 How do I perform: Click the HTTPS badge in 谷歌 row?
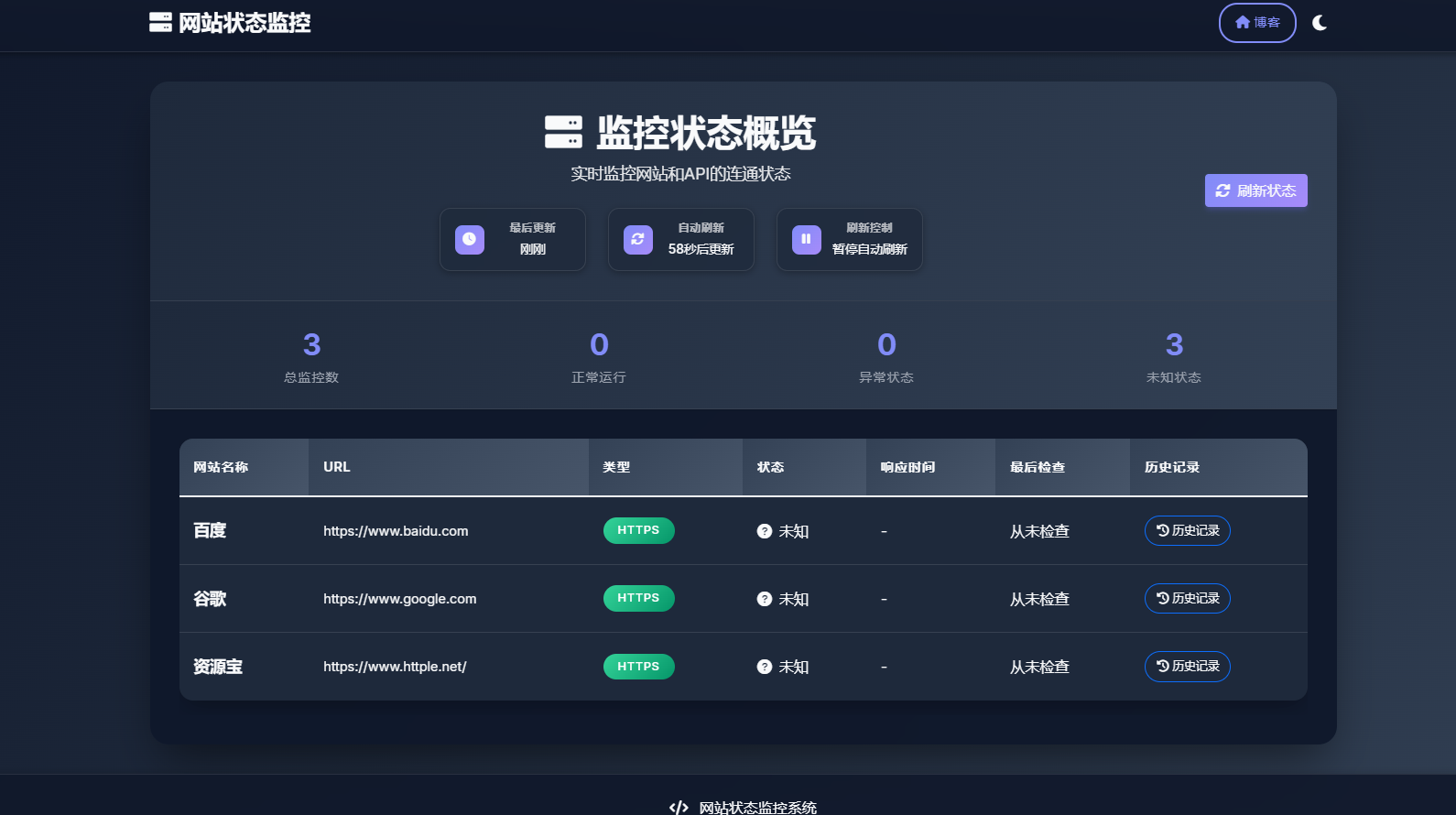(639, 598)
